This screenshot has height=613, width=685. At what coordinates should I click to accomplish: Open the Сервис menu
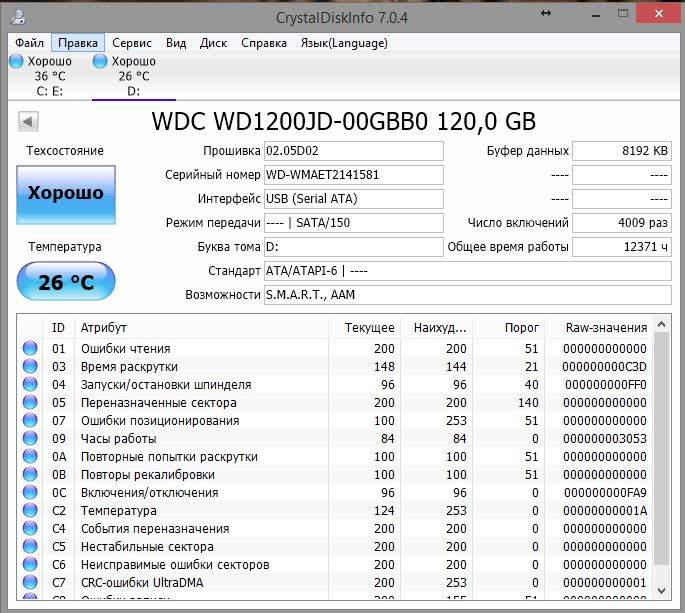coord(132,43)
